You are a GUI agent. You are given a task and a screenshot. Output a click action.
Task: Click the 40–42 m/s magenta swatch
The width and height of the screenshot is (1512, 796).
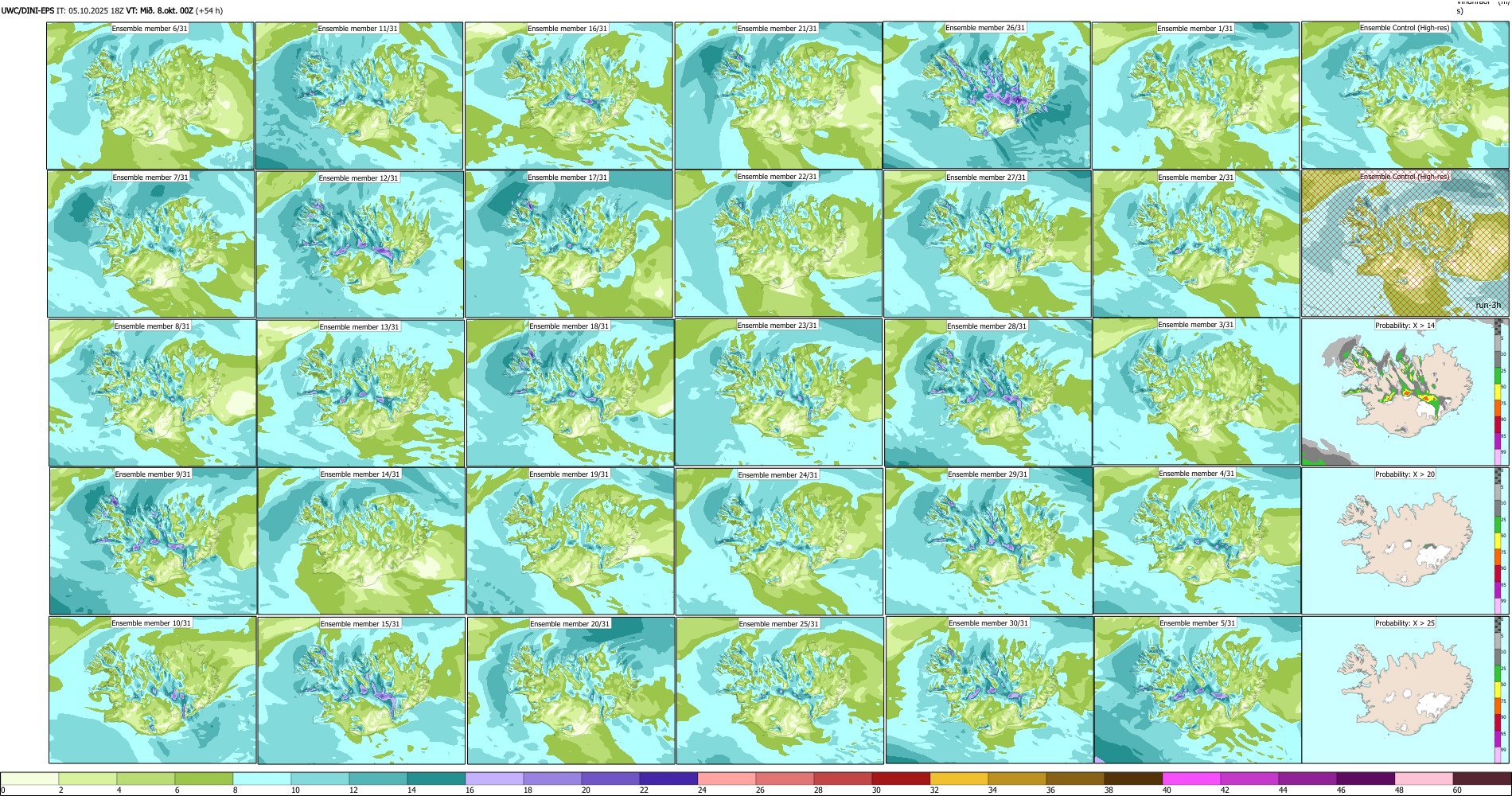point(1191,778)
